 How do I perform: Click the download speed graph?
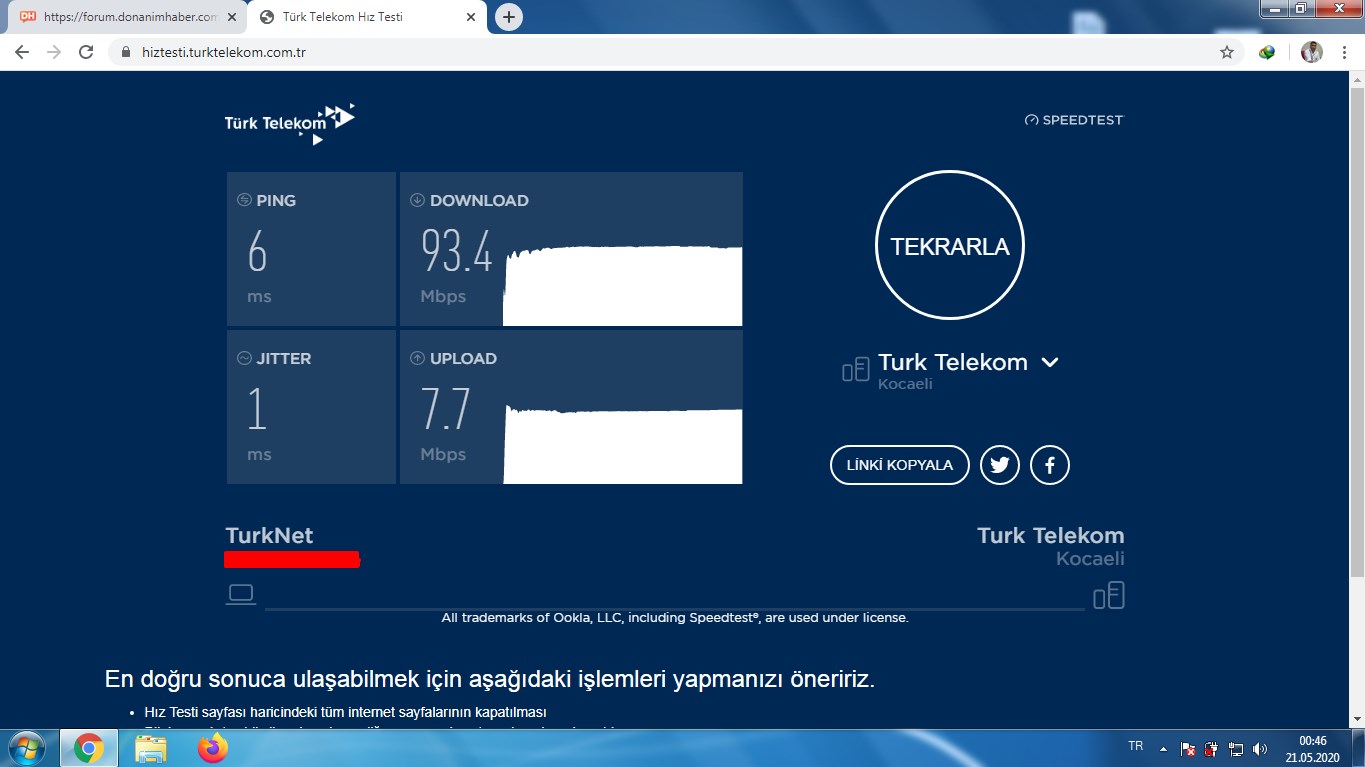point(622,286)
